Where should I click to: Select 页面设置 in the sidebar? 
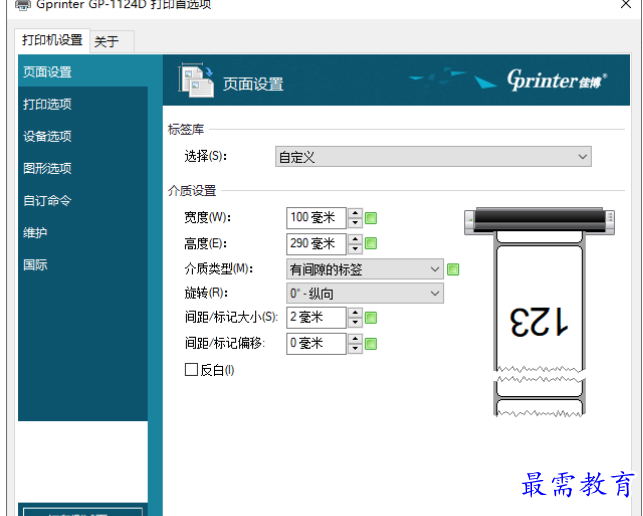(83, 71)
